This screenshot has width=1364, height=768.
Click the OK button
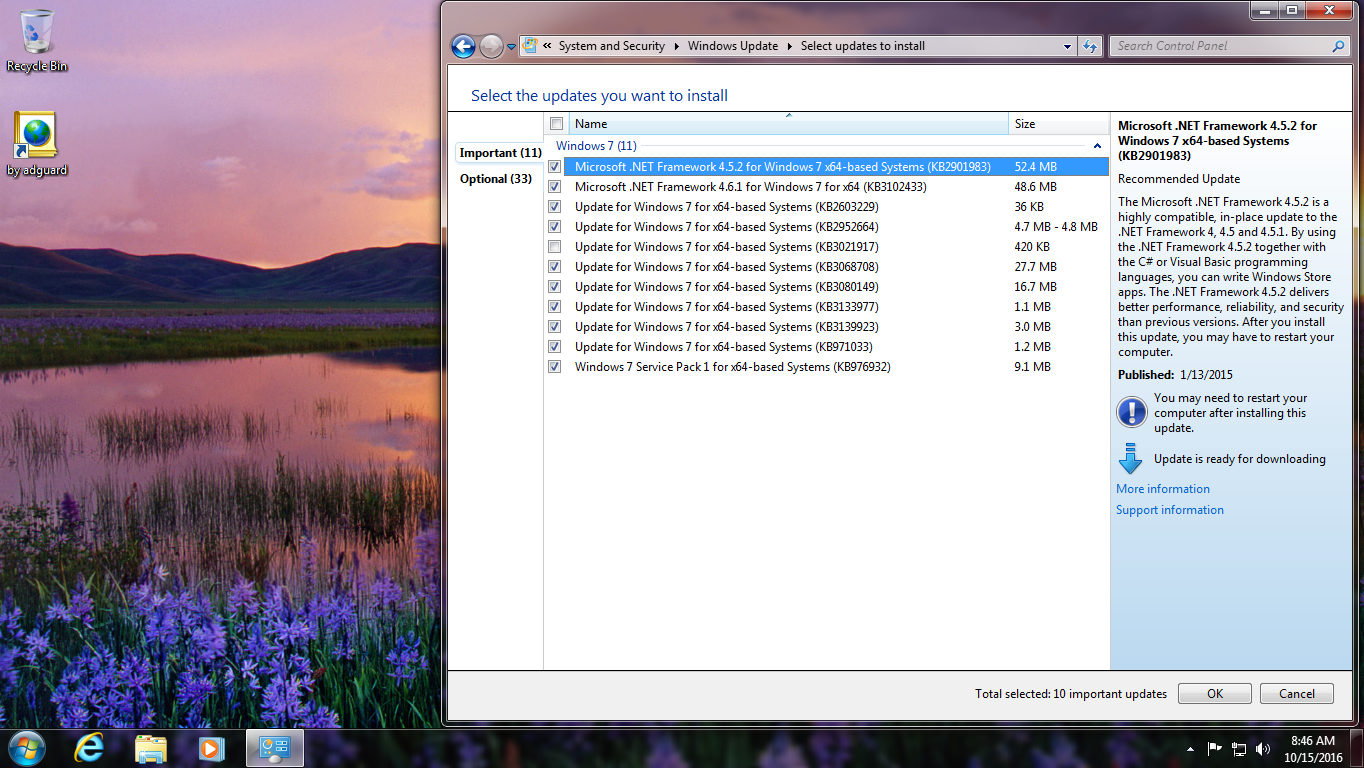point(1215,694)
